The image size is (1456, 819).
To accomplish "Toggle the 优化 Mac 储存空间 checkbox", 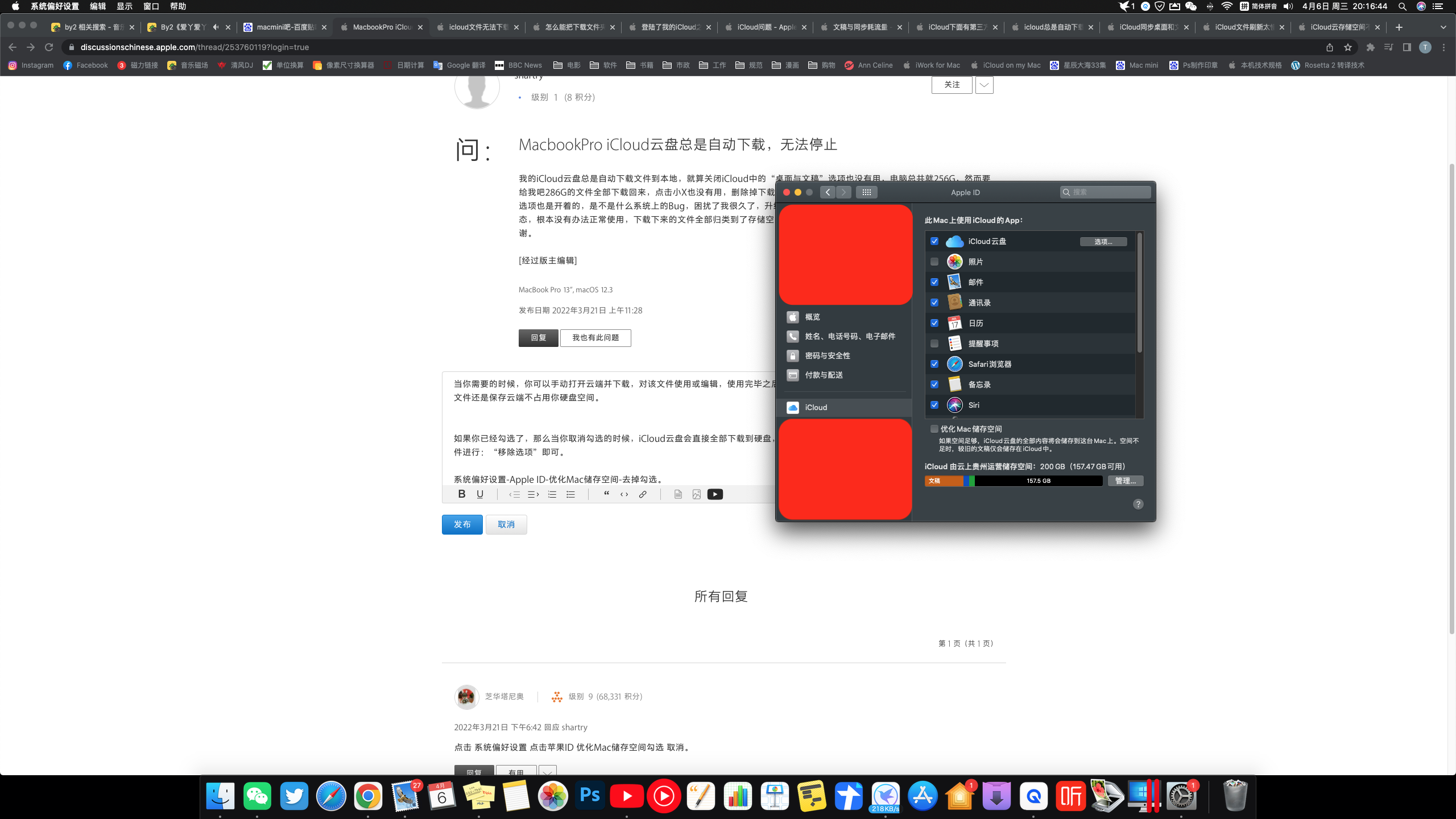I will coord(934,429).
